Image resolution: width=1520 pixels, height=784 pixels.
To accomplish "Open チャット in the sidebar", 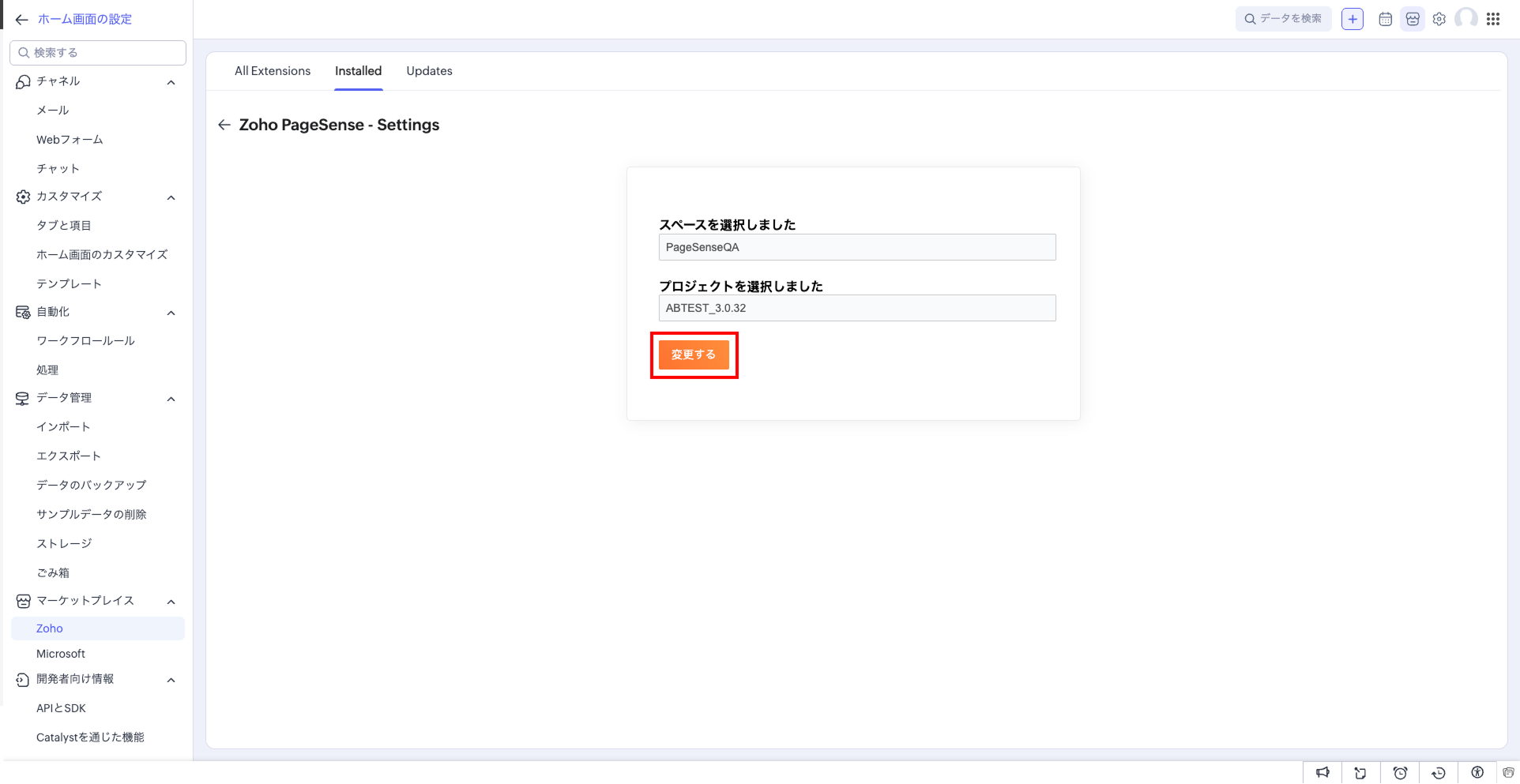I will click(58, 169).
